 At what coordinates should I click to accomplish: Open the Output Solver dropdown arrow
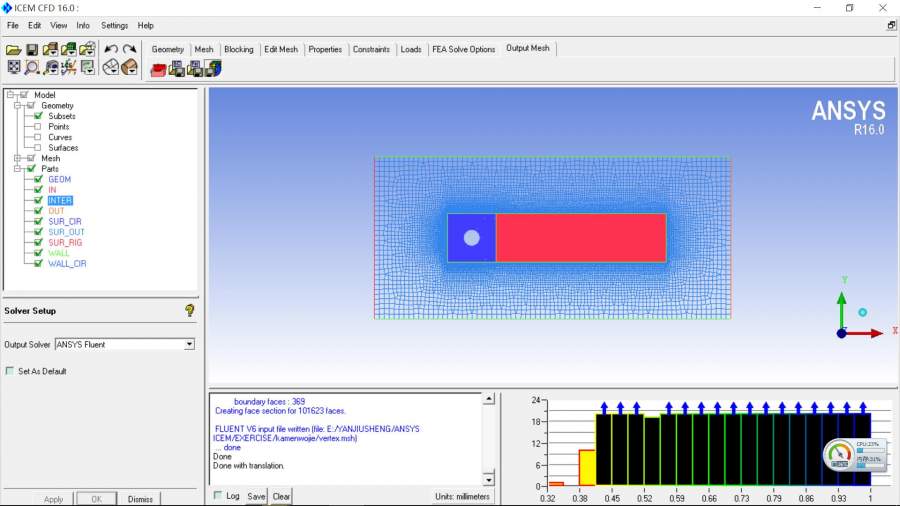[x=189, y=344]
